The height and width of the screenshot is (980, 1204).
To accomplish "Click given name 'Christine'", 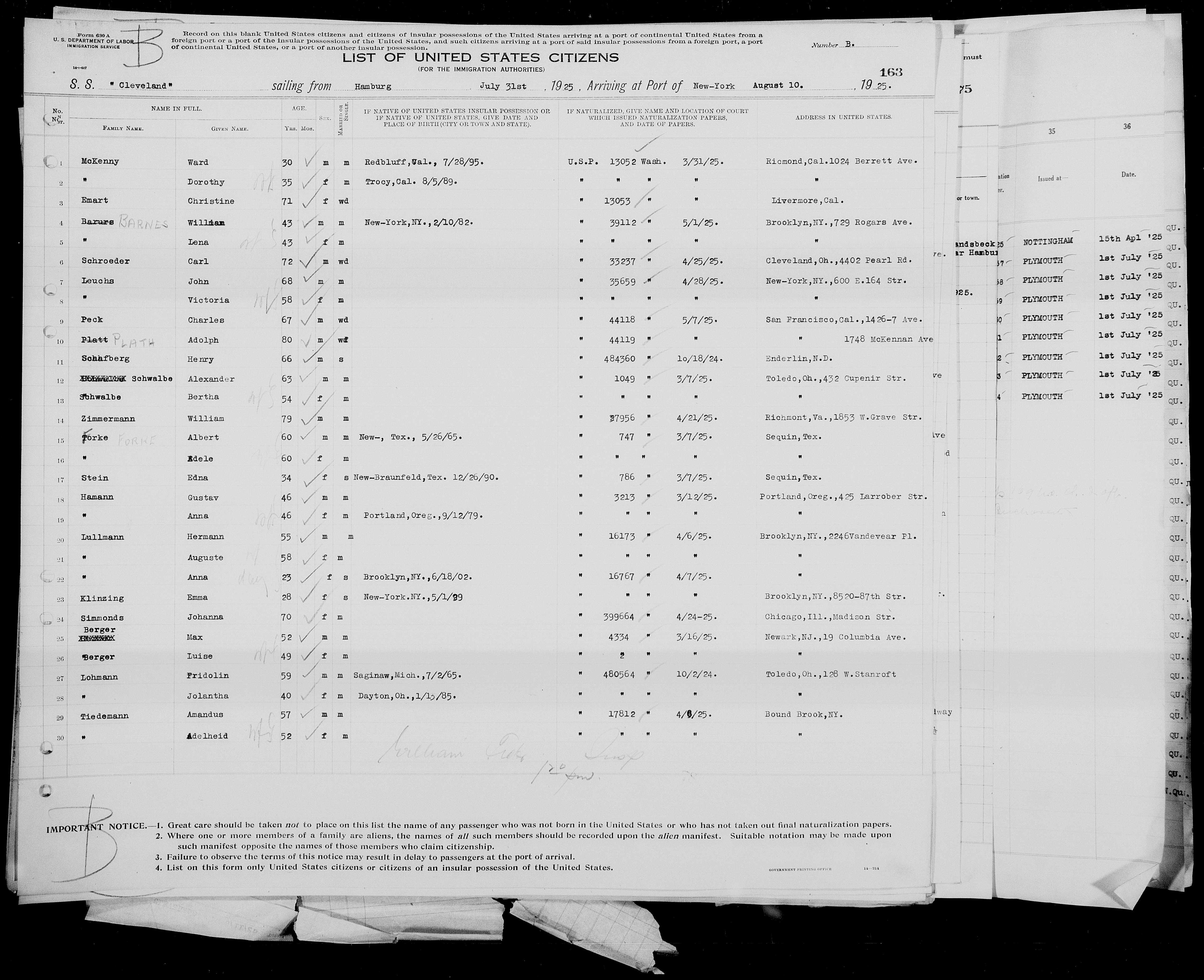I will point(211,201).
